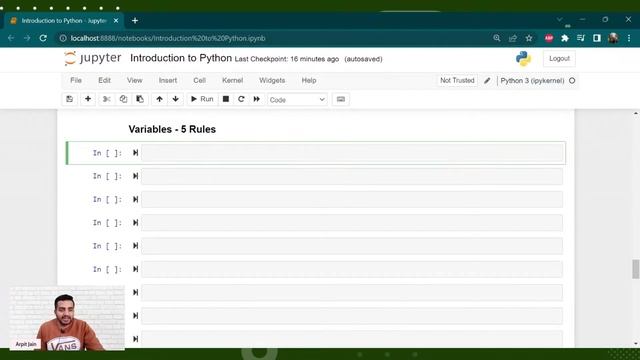Focus the sixth empty code cell
The image size is (640, 360).
[x=352, y=269]
